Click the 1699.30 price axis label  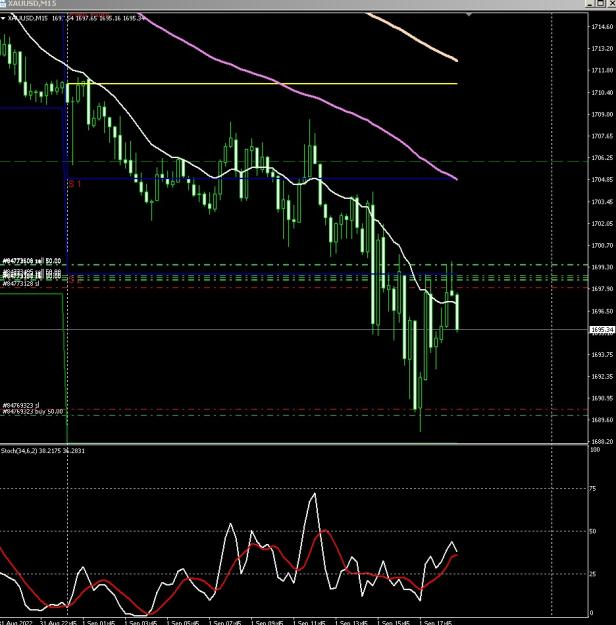(x=602, y=267)
